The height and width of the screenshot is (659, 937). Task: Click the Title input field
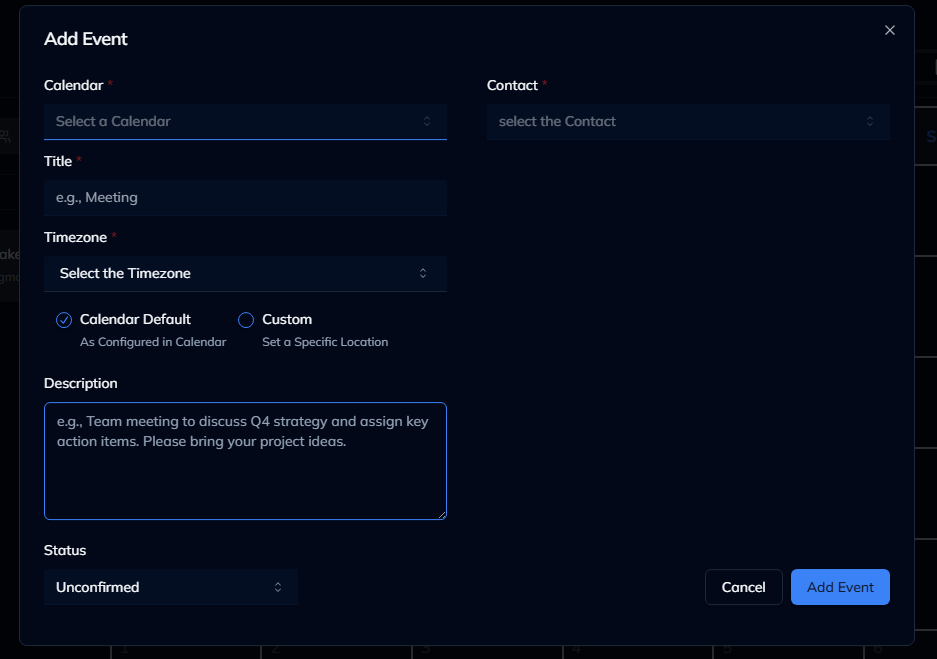[245, 197]
